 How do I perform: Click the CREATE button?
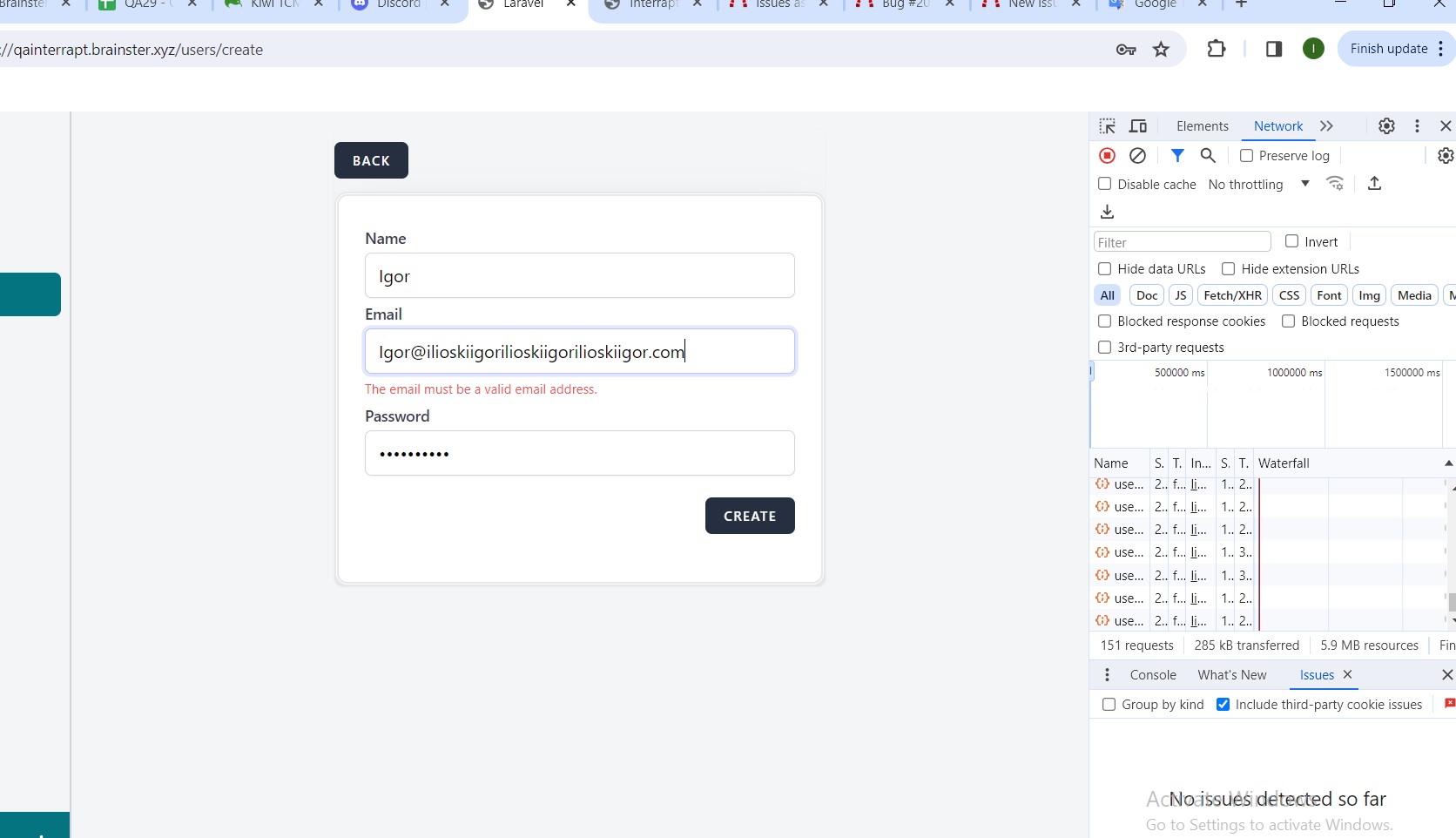click(749, 516)
